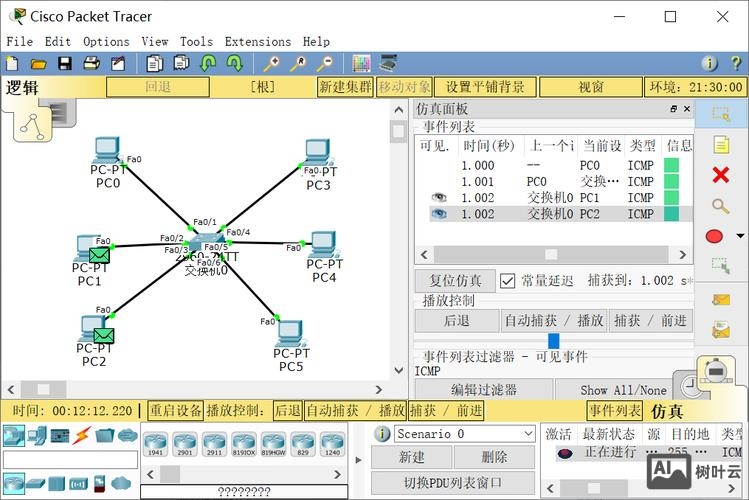Activate the Inspect magnifier tool
Screen dimensions: 749x500
pos(720,206)
